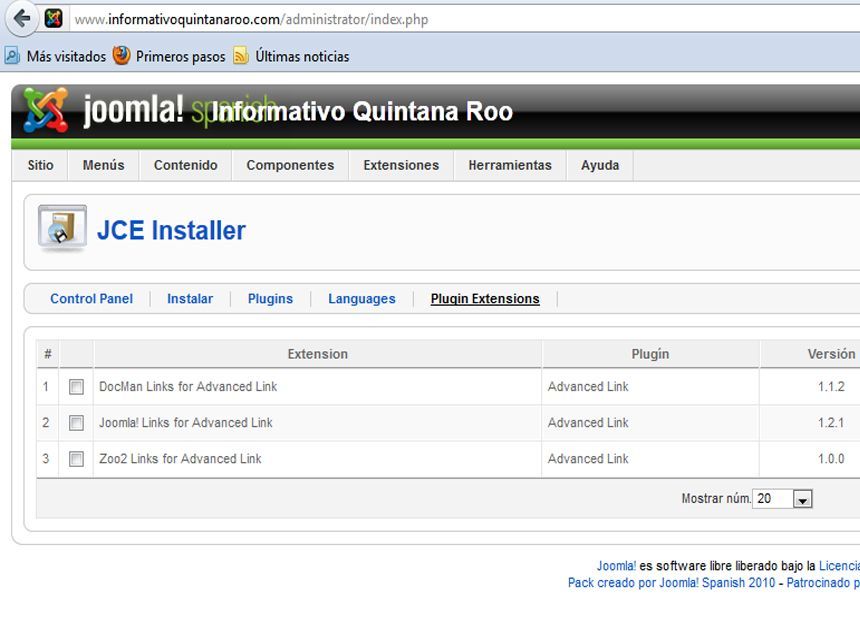
Task: Open the Últimas noticias bookmark
Action: (302, 56)
